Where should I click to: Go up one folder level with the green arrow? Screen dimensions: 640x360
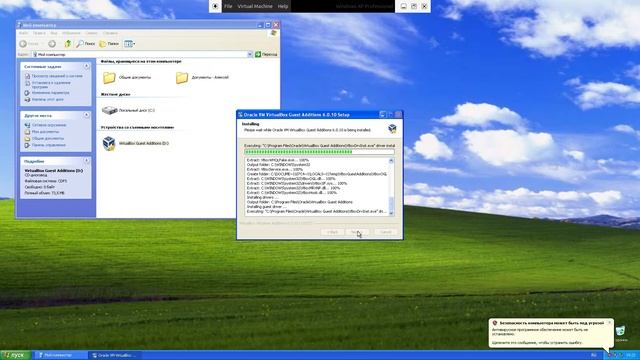pyautogui.click(x=68, y=43)
